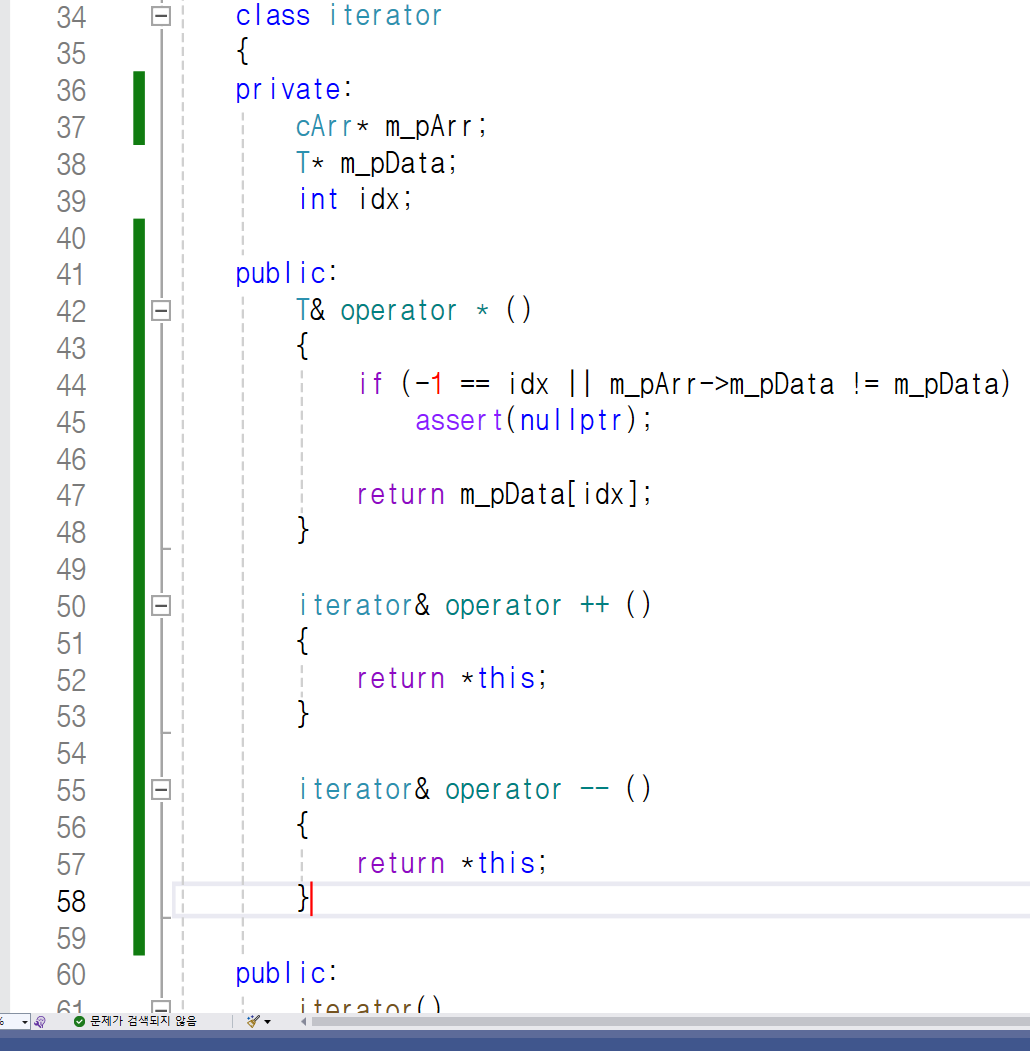Click the closing brace on line 58

point(303,899)
